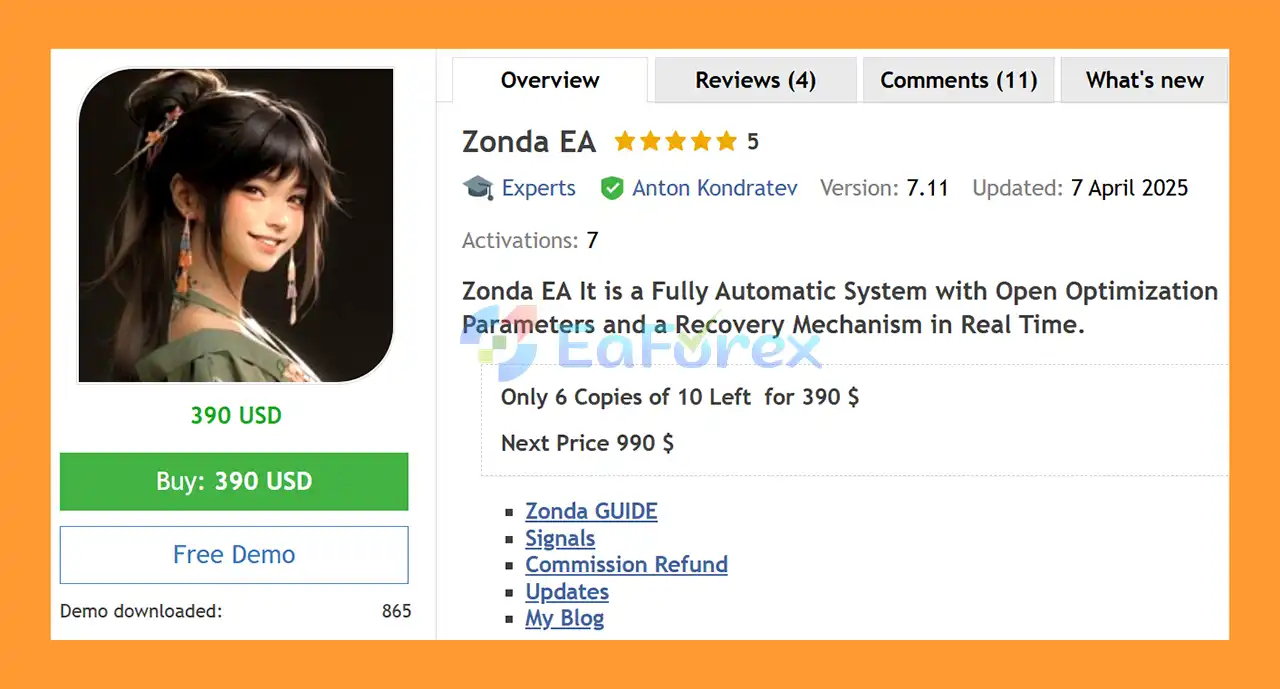1280x689 pixels.
Task: Click the graduation cap Experts icon
Action: coord(478,188)
